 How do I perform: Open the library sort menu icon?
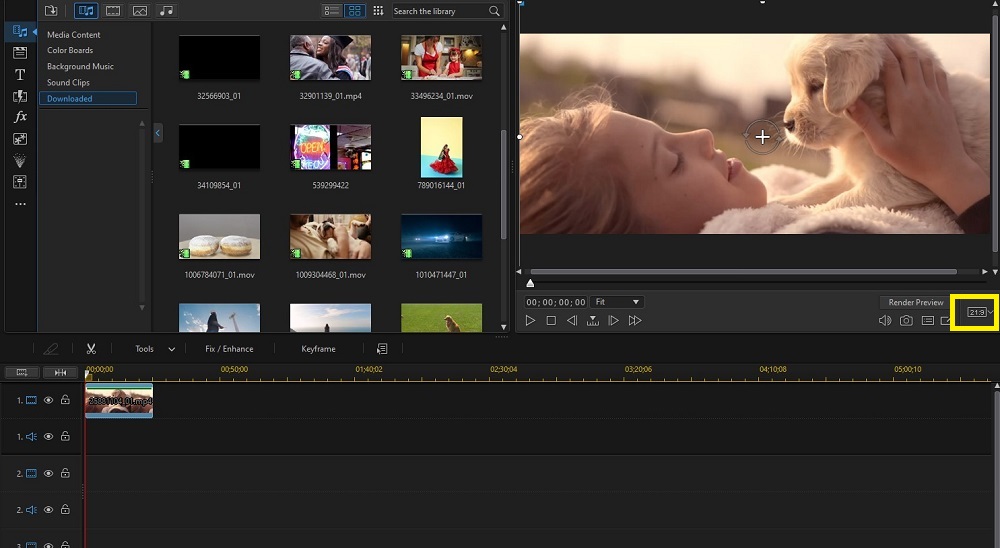(x=378, y=11)
